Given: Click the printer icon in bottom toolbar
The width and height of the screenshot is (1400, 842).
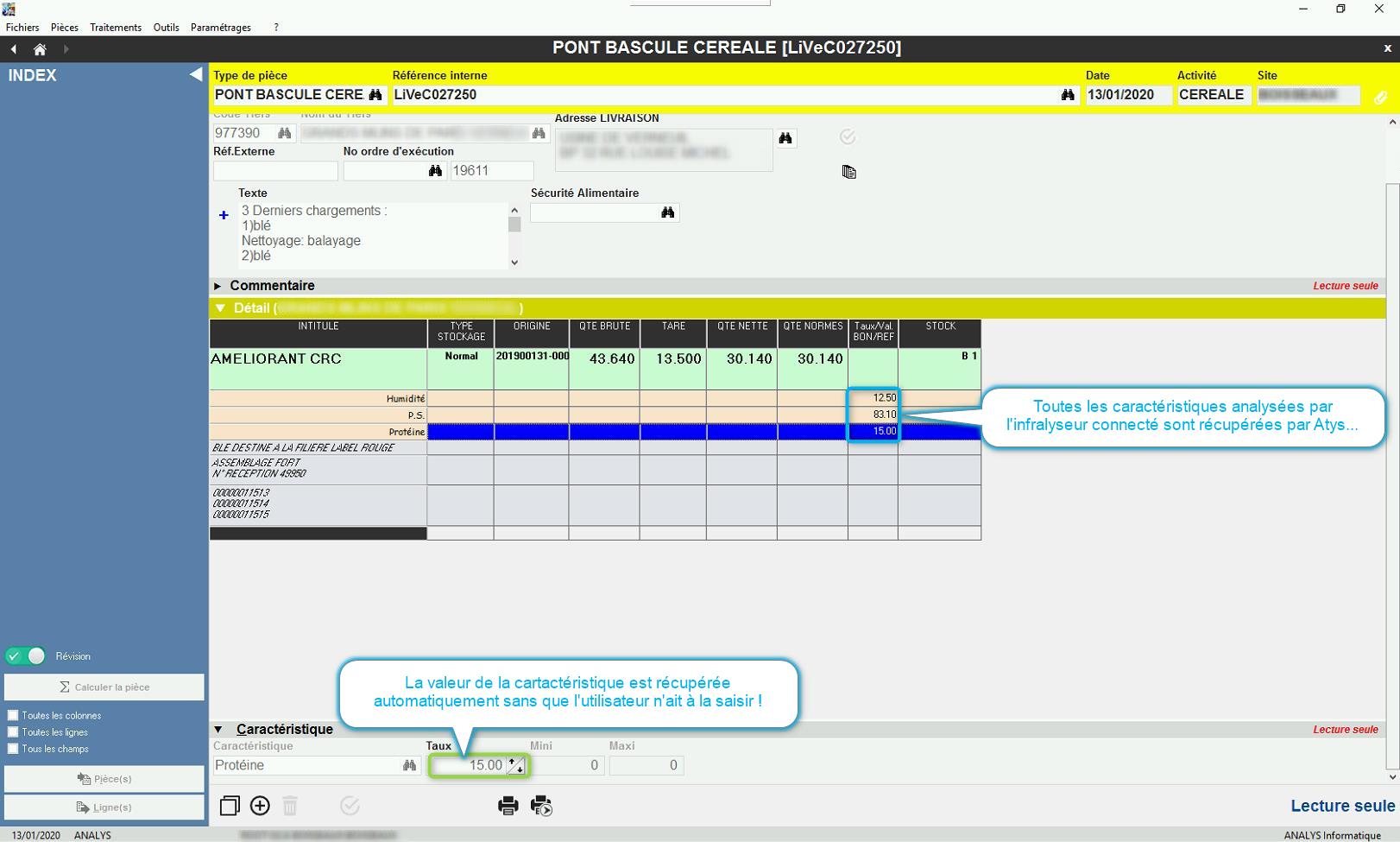Looking at the screenshot, I should click(x=508, y=806).
